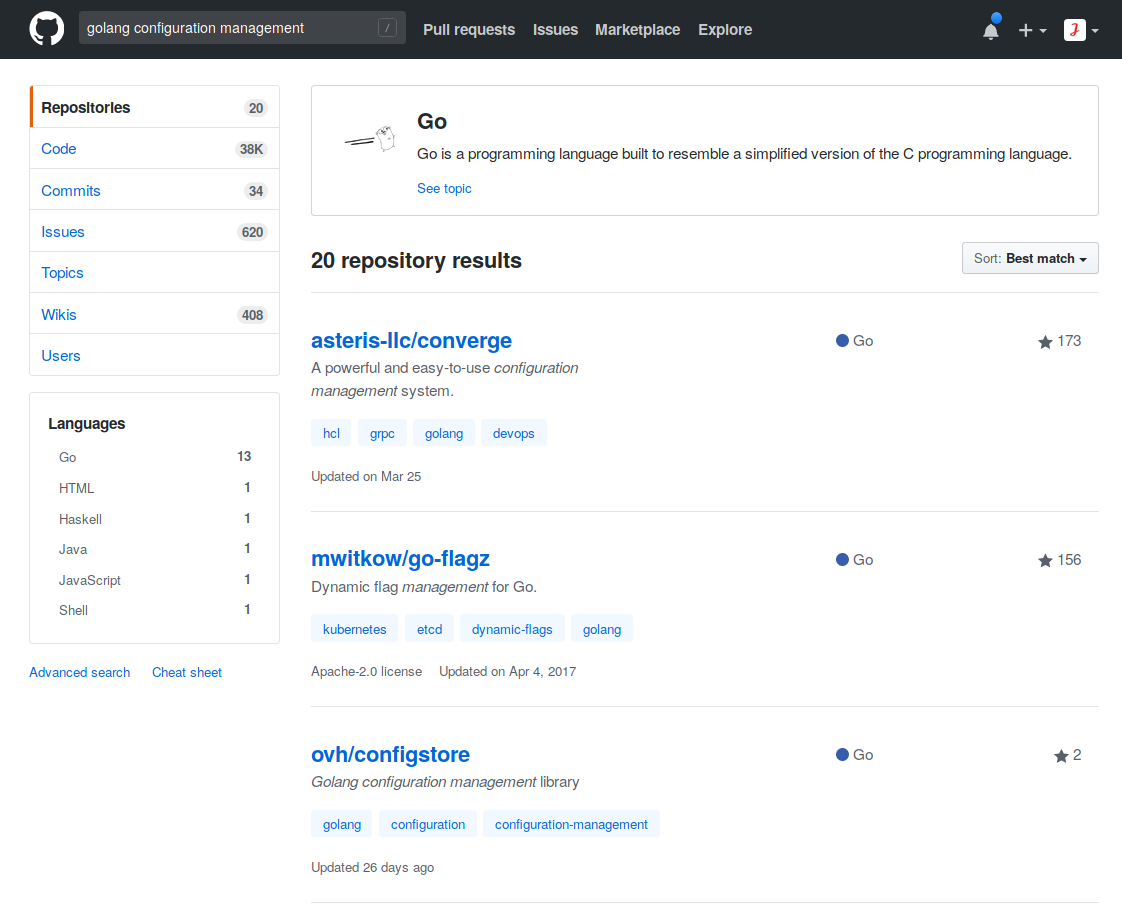Click the "Updated on Mar 25" text
The image size is (1122, 919).
pyautogui.click(x=366, y=477)
